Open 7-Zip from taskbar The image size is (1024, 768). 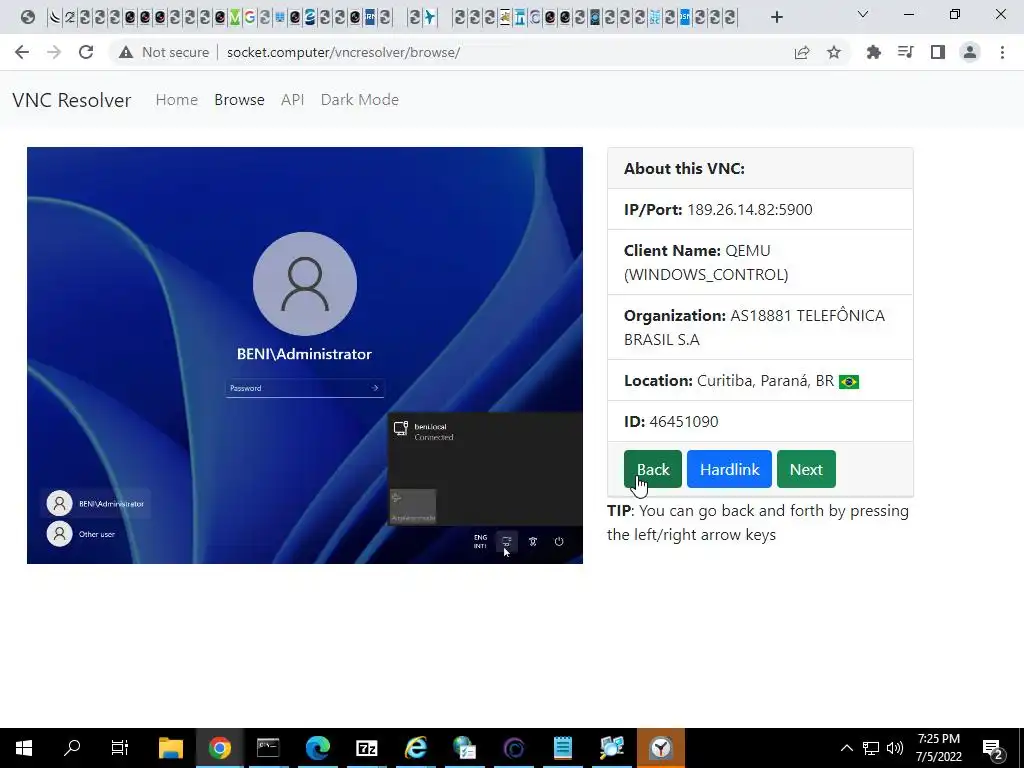pos(366,748)
